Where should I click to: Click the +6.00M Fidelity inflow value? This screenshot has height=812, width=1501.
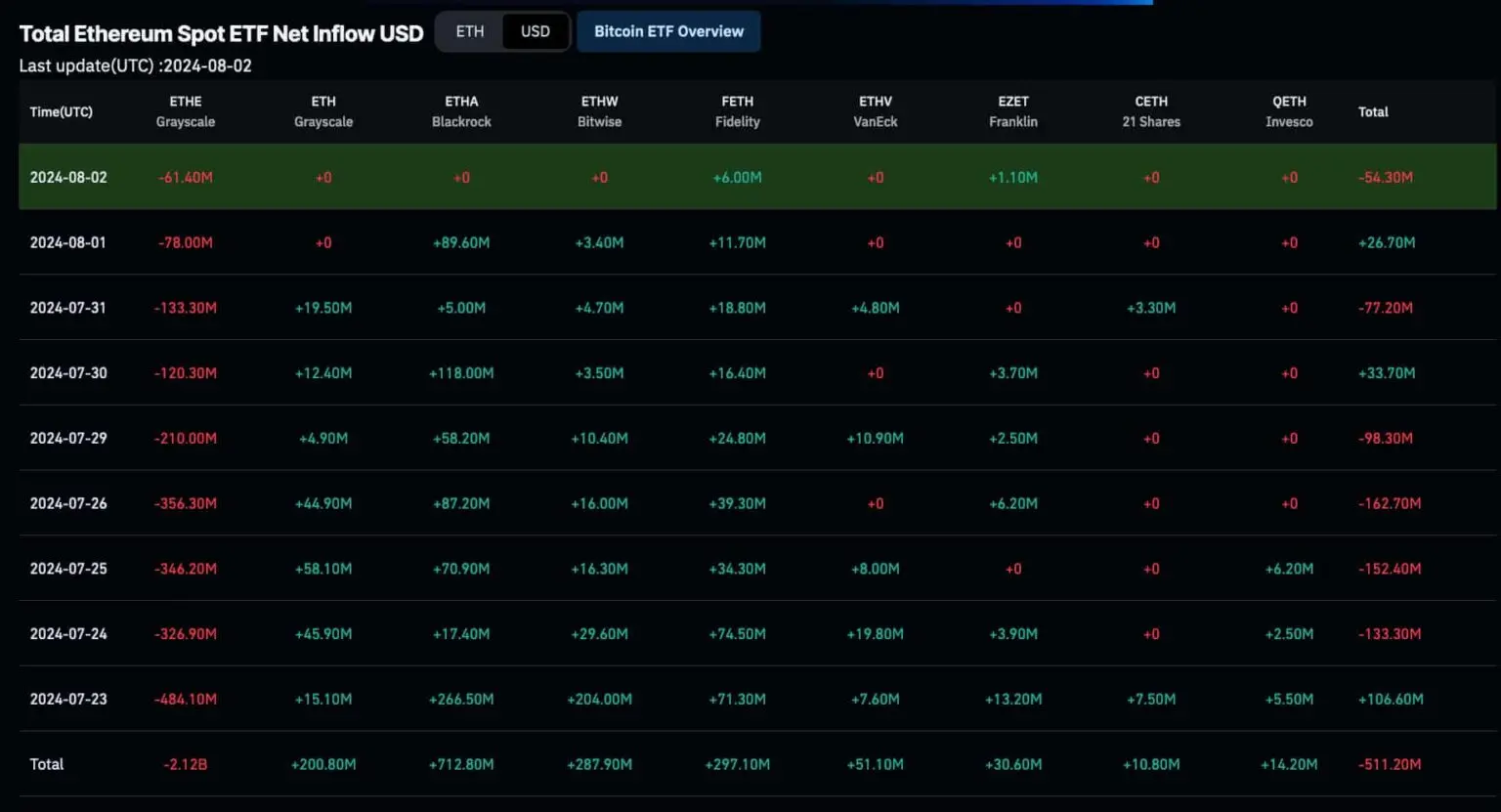tap(738, 178)
